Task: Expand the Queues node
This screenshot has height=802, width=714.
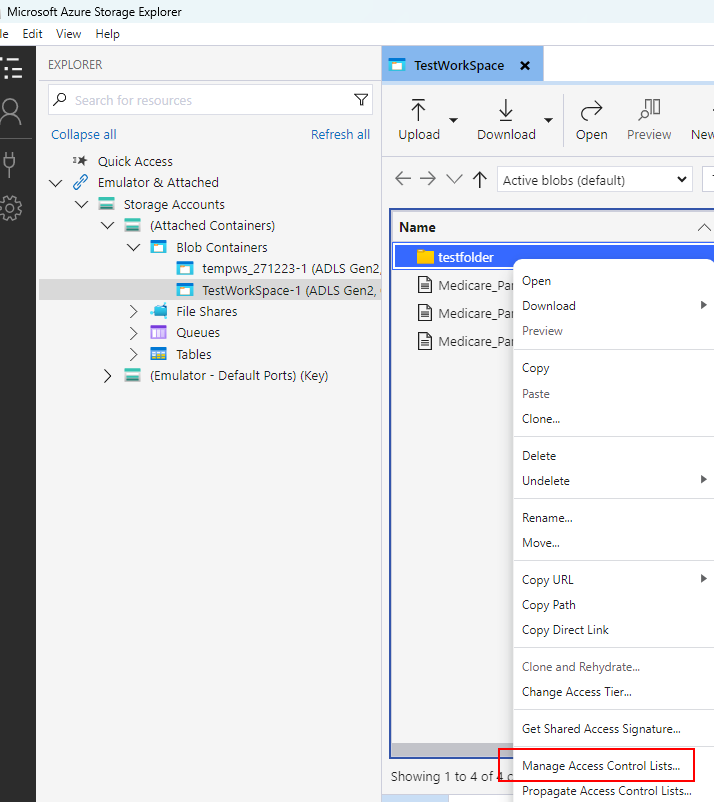Action: [133, 333]
